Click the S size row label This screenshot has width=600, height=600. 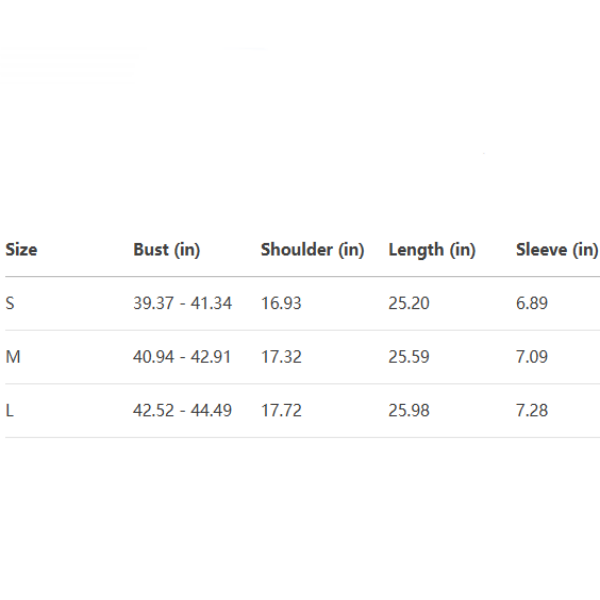click(10, 303)
